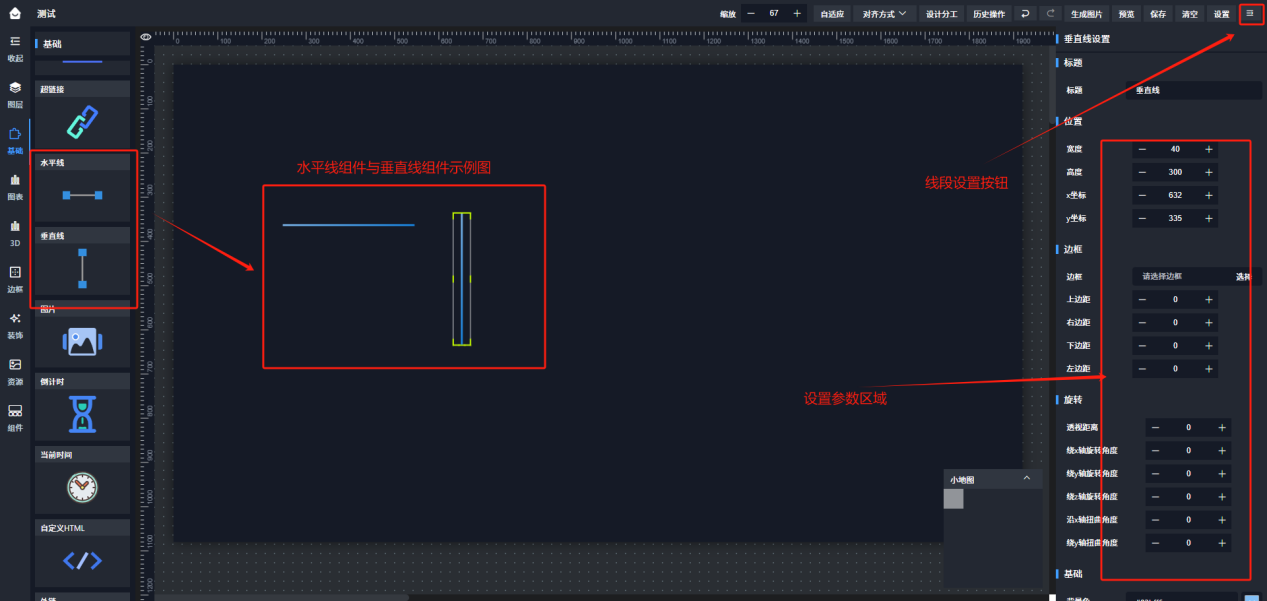Decrease the 缩放 zoom level
This screenshot has height=601, width=1267.
[751, 14]
